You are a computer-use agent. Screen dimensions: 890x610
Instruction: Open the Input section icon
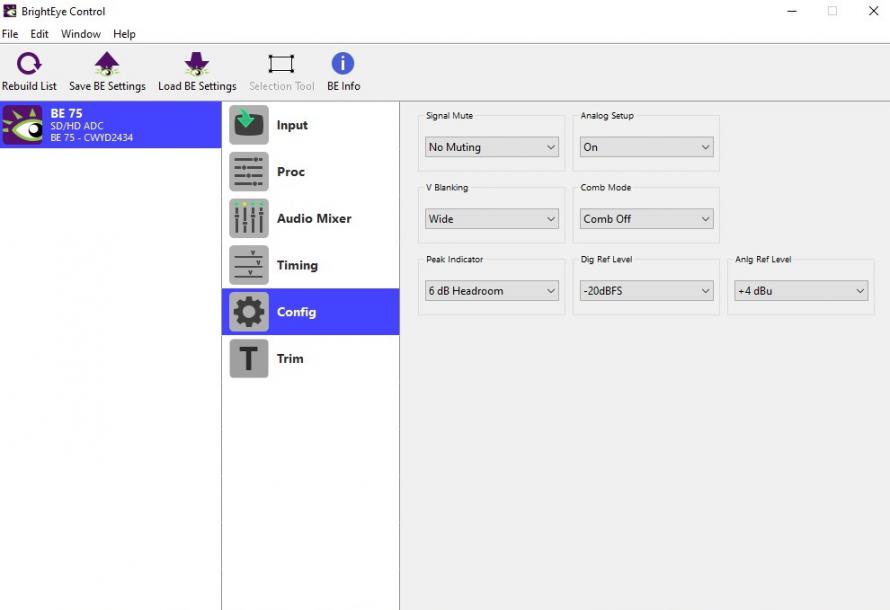(x=249, y=125)
